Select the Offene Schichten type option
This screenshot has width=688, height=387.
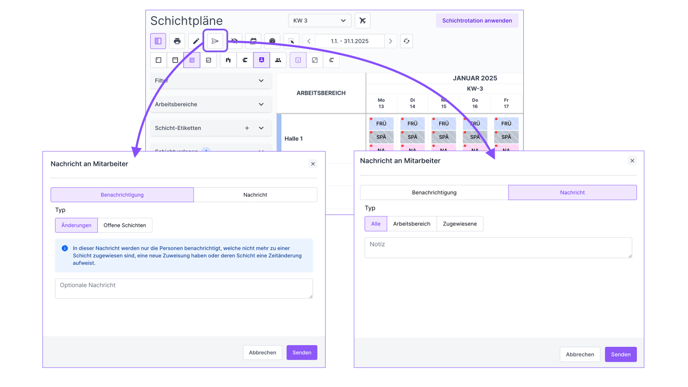pos(125,225)
